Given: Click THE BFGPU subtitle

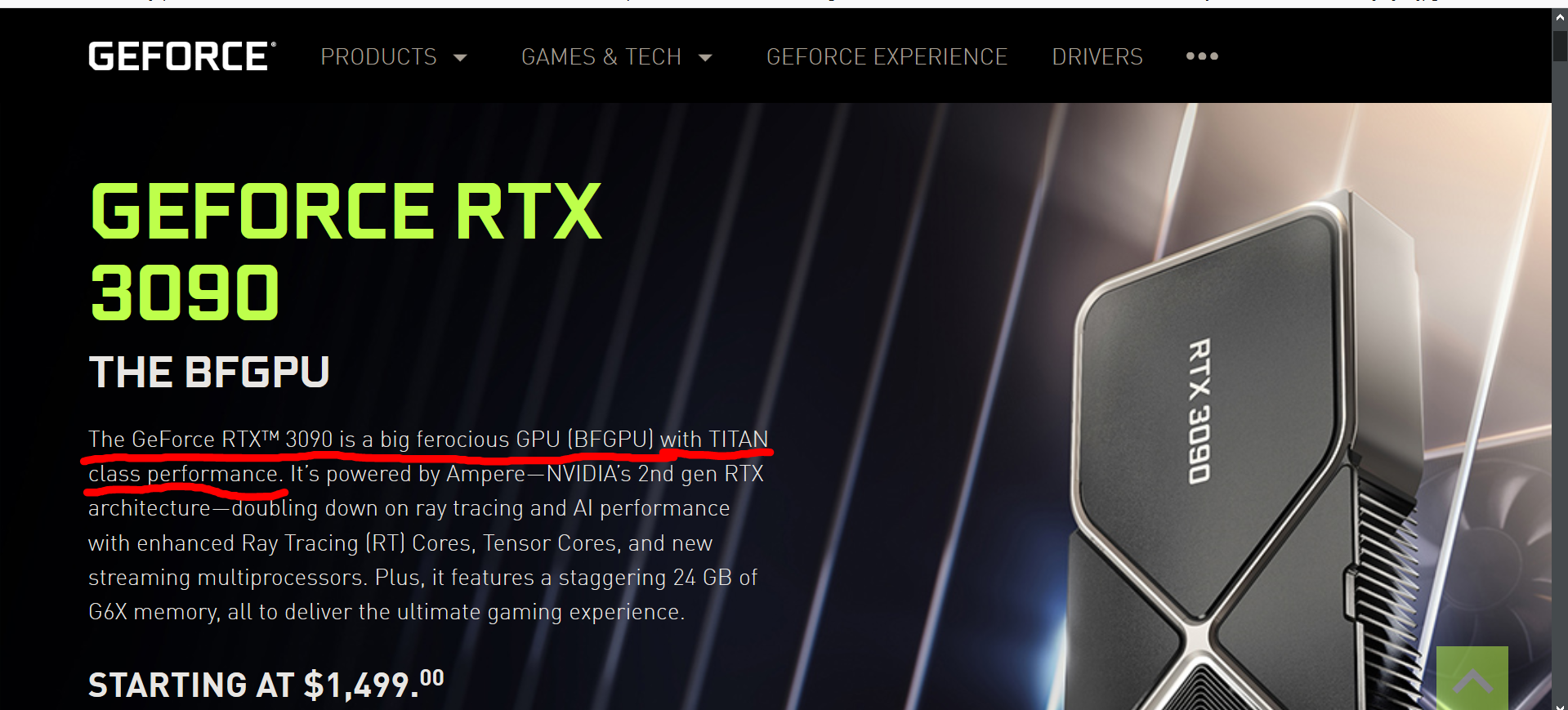Looking at the screenshot, I should point(209,372).
